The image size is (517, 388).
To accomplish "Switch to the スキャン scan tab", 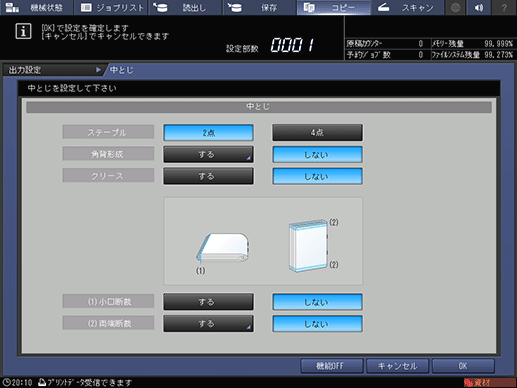I will point(407,7).
